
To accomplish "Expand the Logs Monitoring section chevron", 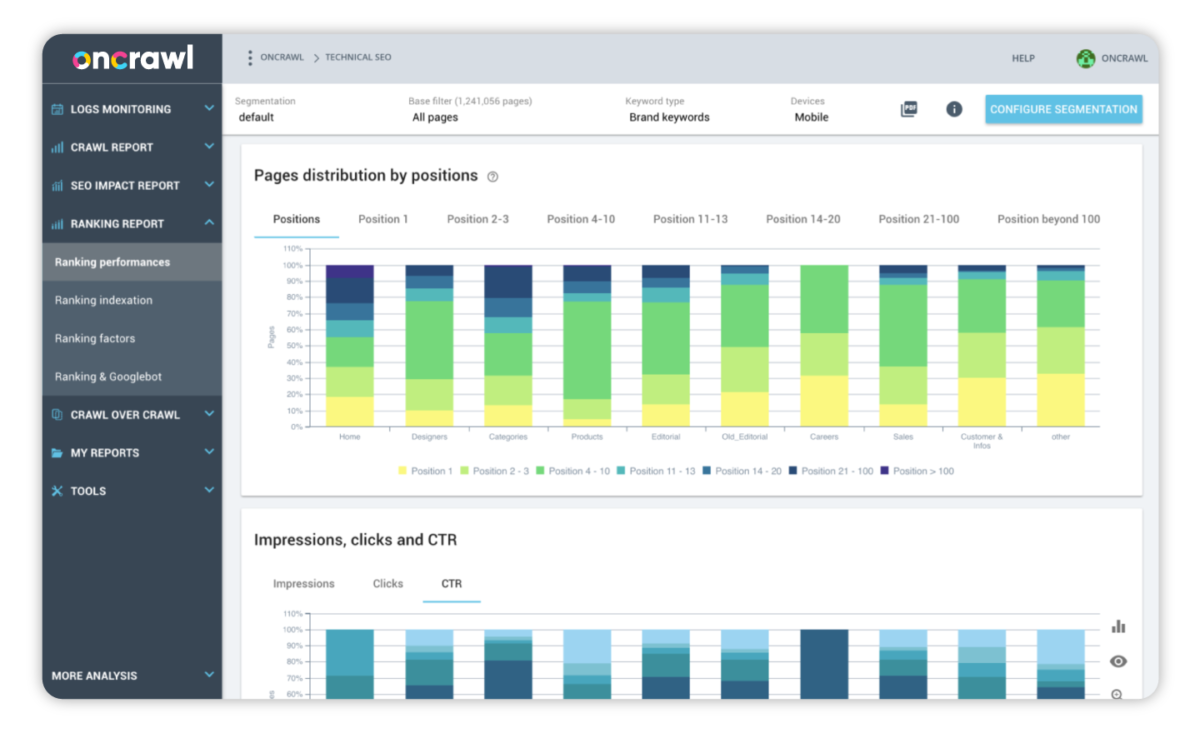I will pos(209,108).
